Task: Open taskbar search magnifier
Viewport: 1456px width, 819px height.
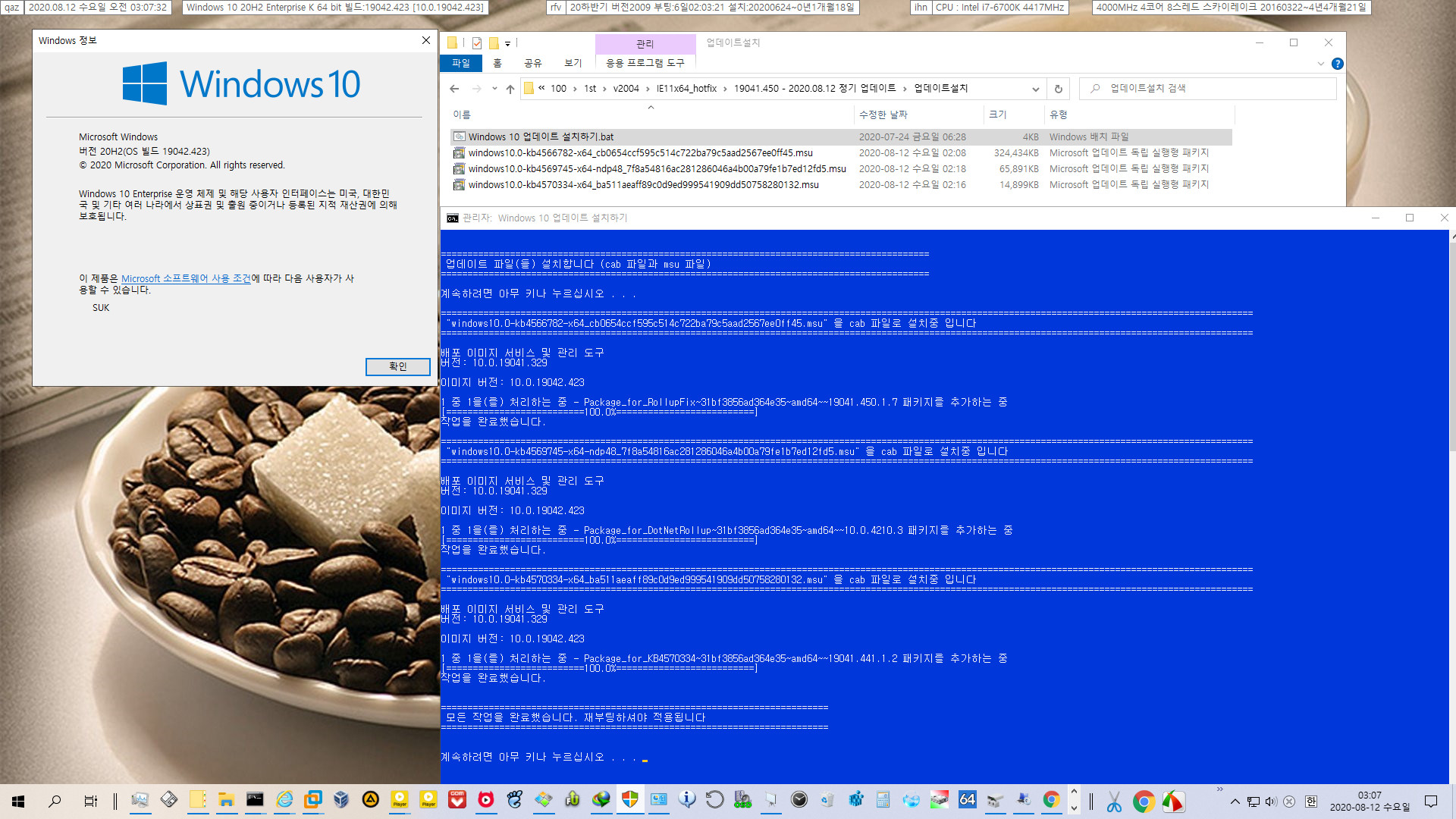Action: 55,801
